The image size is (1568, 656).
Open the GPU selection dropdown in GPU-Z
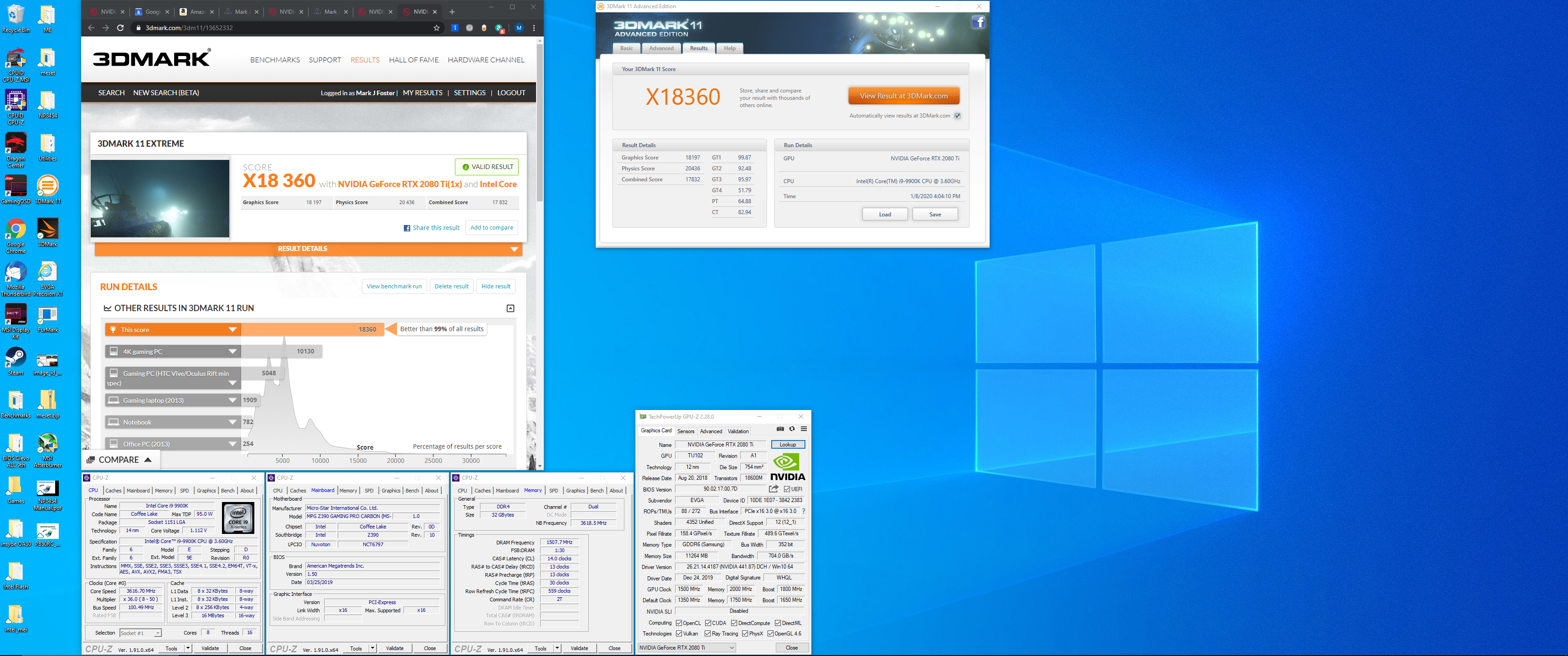686,647
